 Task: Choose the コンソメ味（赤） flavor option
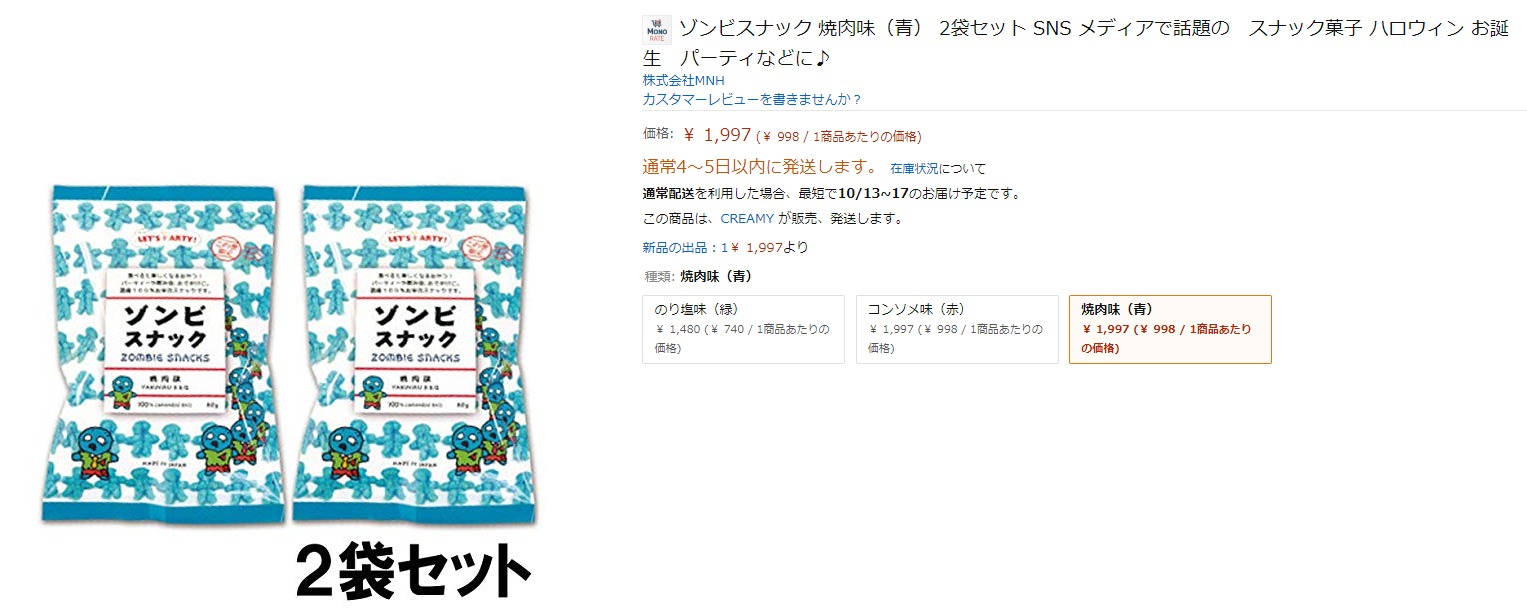pyautogui.click(x=957, y=329)
